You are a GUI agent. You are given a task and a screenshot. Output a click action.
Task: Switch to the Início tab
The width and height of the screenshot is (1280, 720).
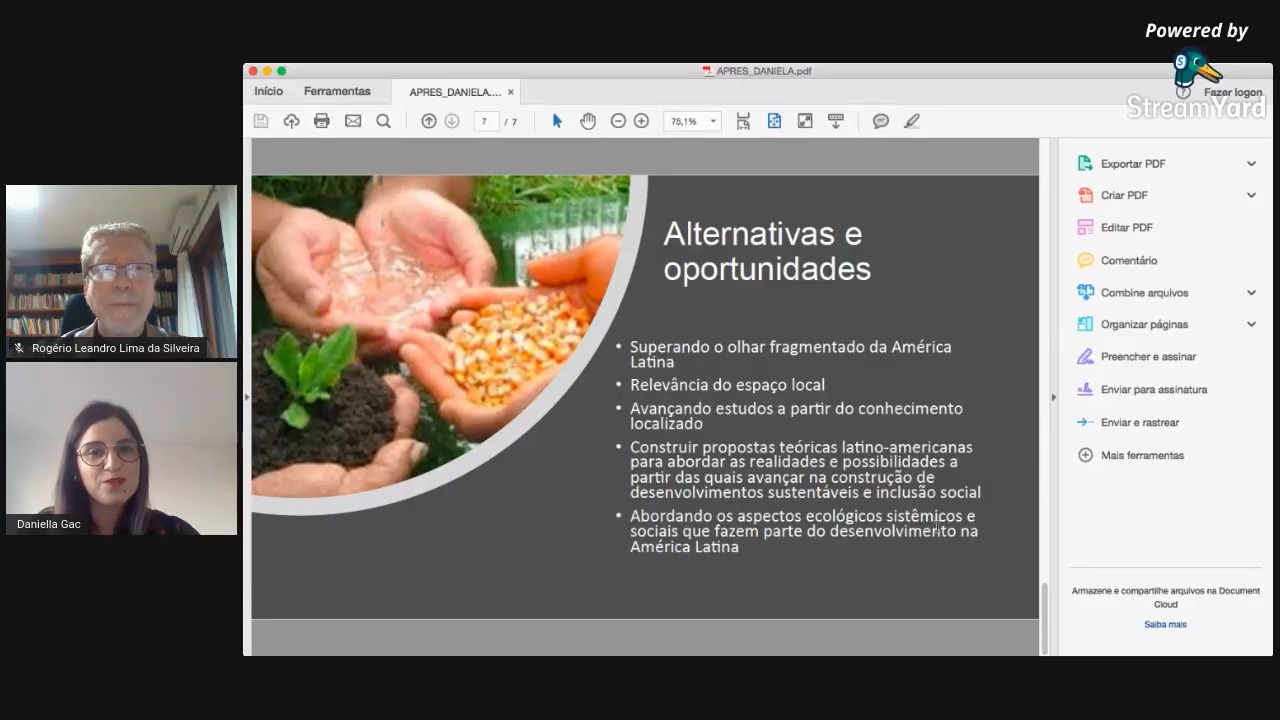[x=268, y=91]
